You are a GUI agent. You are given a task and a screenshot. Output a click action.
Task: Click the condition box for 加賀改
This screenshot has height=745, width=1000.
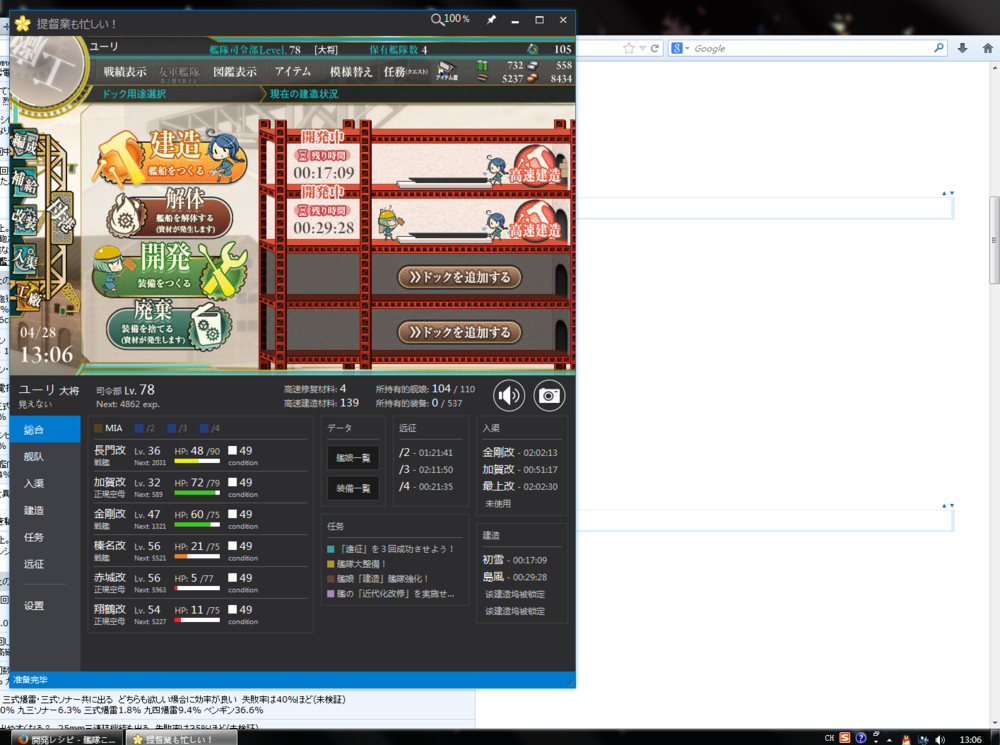(233, 482)
